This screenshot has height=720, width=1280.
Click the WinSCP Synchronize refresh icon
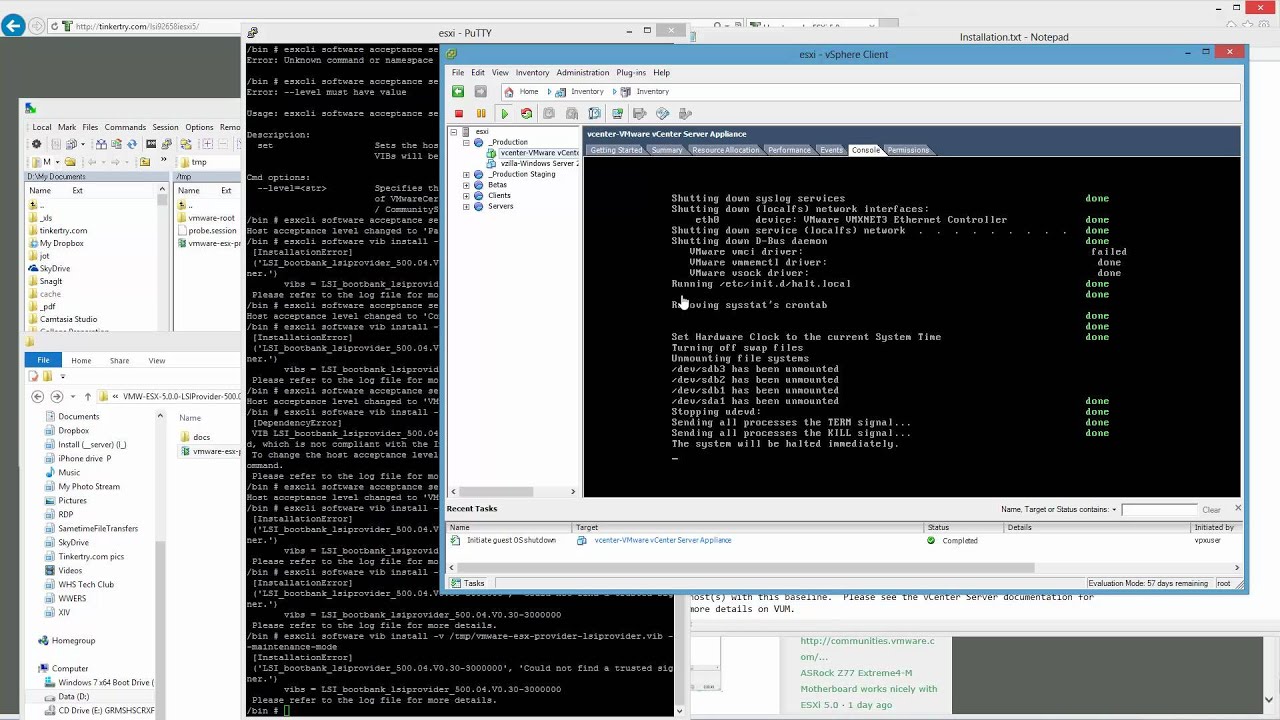130,144
